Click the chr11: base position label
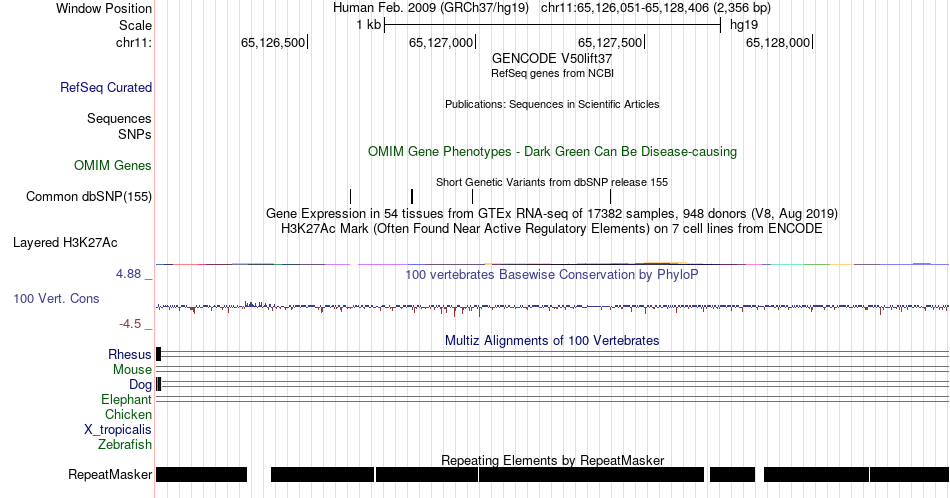 point(134,42)
